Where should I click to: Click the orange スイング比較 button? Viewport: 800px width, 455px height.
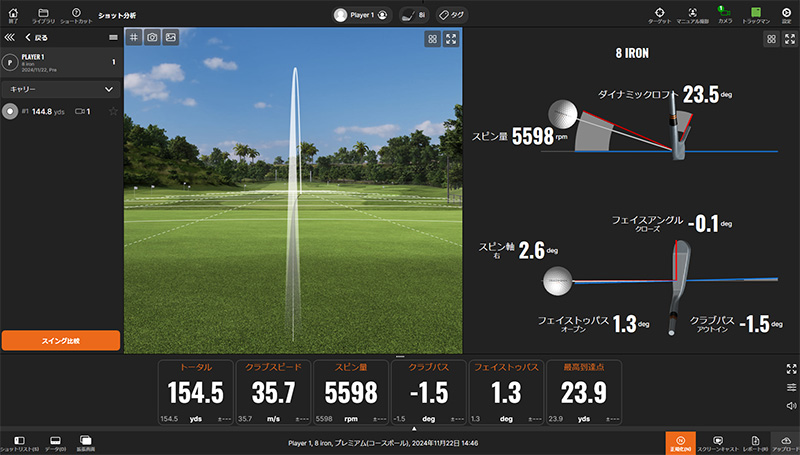click(x=61, y=340)
